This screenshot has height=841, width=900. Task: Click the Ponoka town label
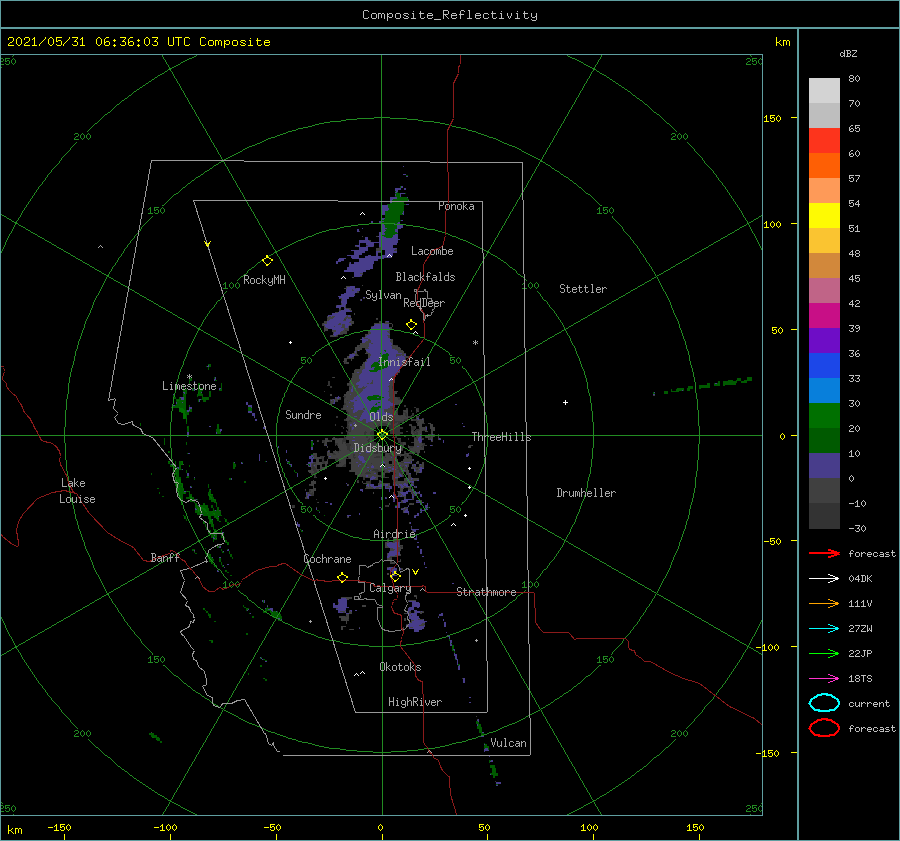point(456,206)
